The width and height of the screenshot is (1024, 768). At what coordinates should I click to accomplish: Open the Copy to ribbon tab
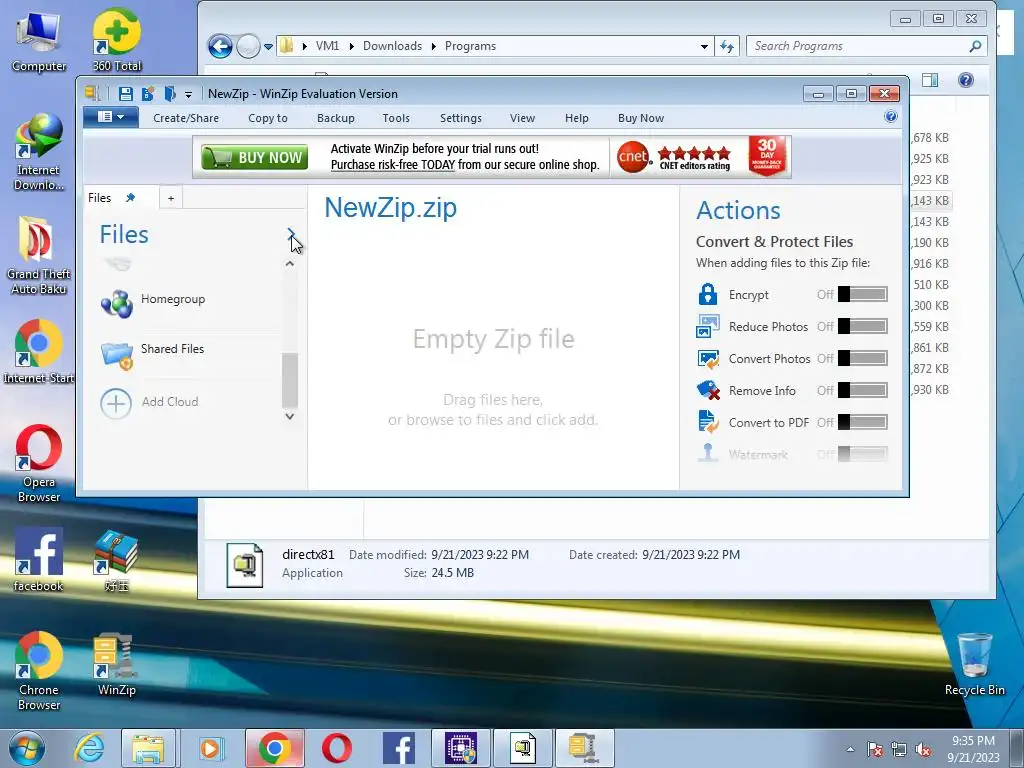pos(268,118)
